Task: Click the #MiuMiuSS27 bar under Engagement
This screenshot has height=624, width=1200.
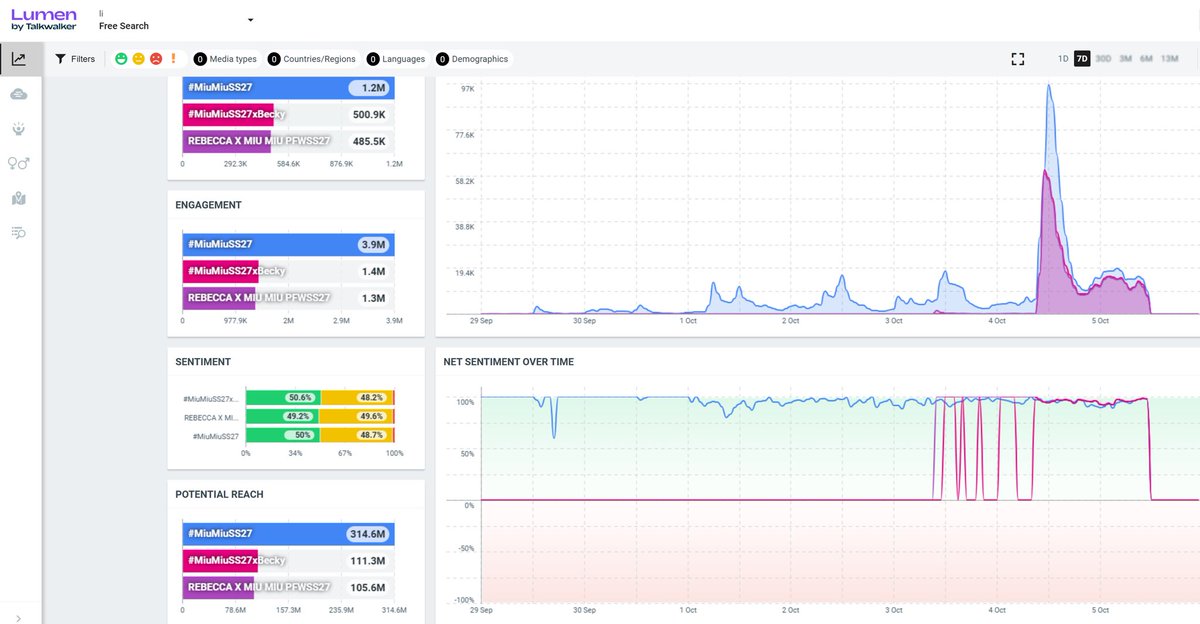Action: tap(288, 244)
